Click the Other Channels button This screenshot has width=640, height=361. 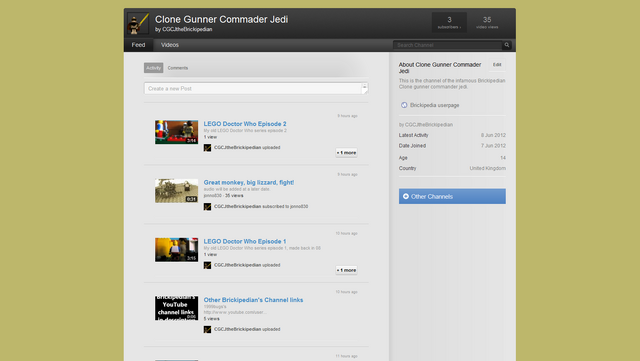point(452,196)
